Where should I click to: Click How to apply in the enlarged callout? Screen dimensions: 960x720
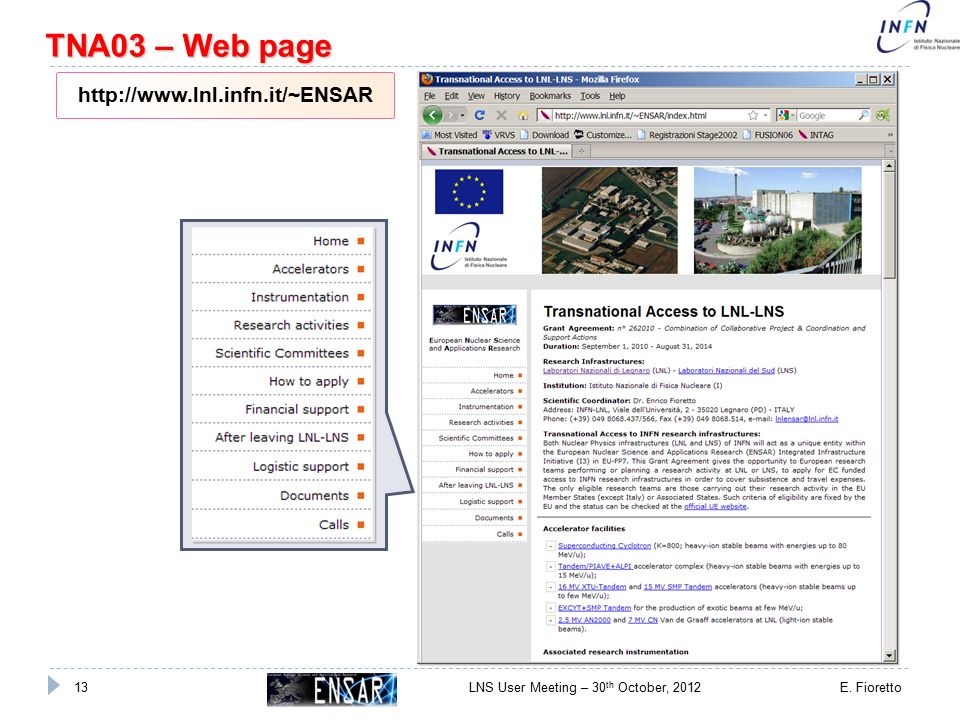309,381
